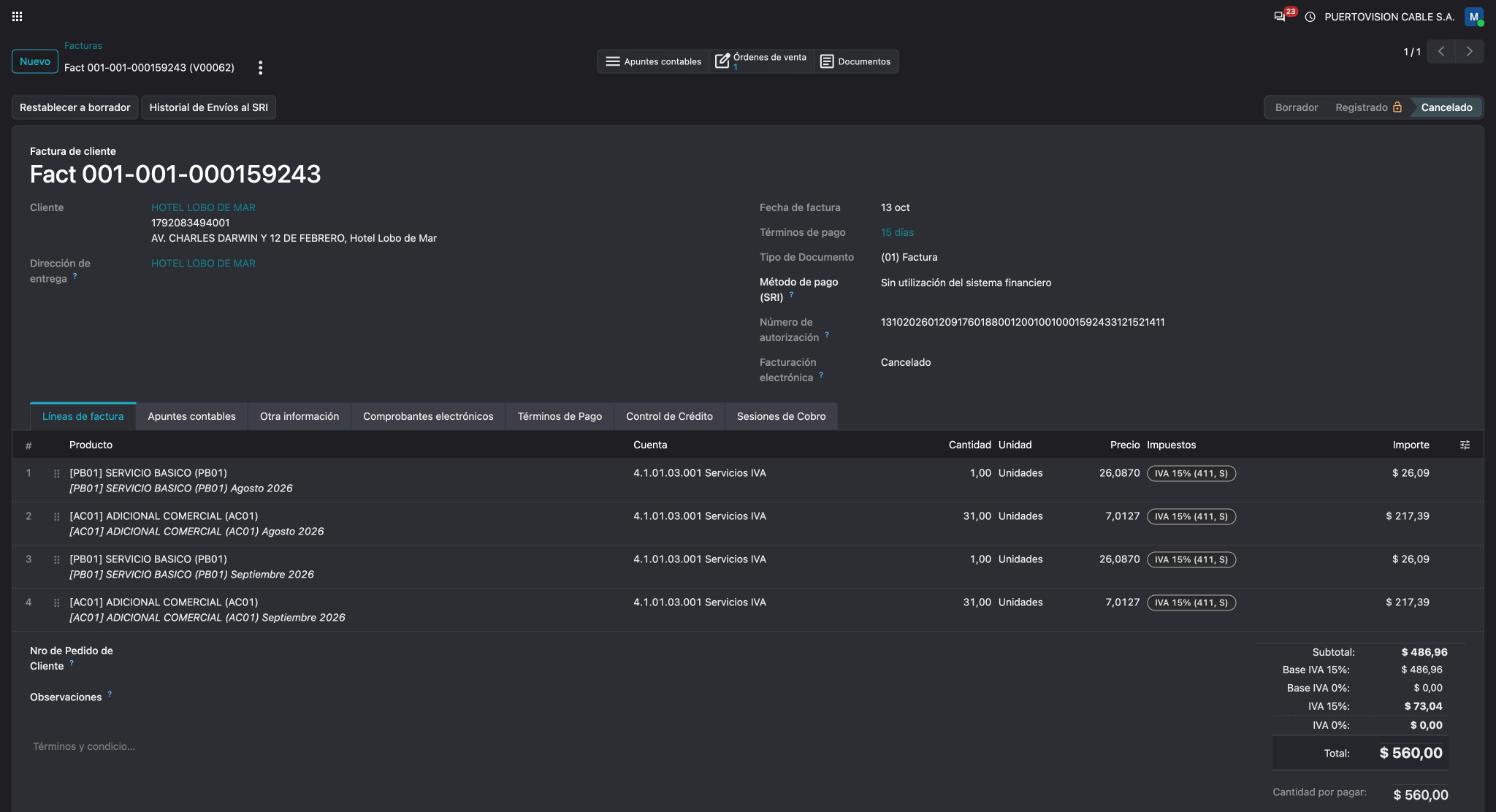
Task: Go to the next record arrow
Action: [x=1469, y=51]
